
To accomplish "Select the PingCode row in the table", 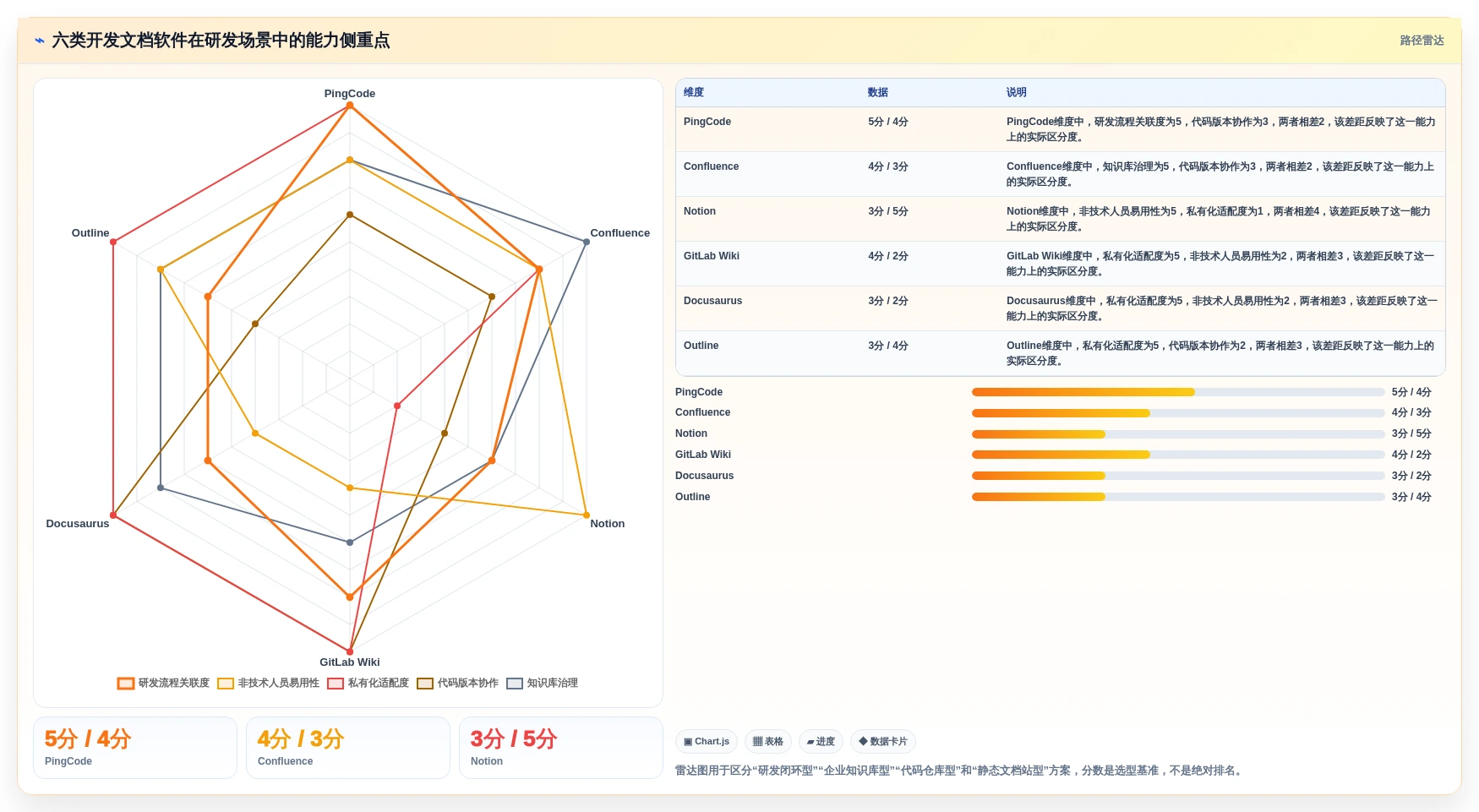I will point(1060,129).
